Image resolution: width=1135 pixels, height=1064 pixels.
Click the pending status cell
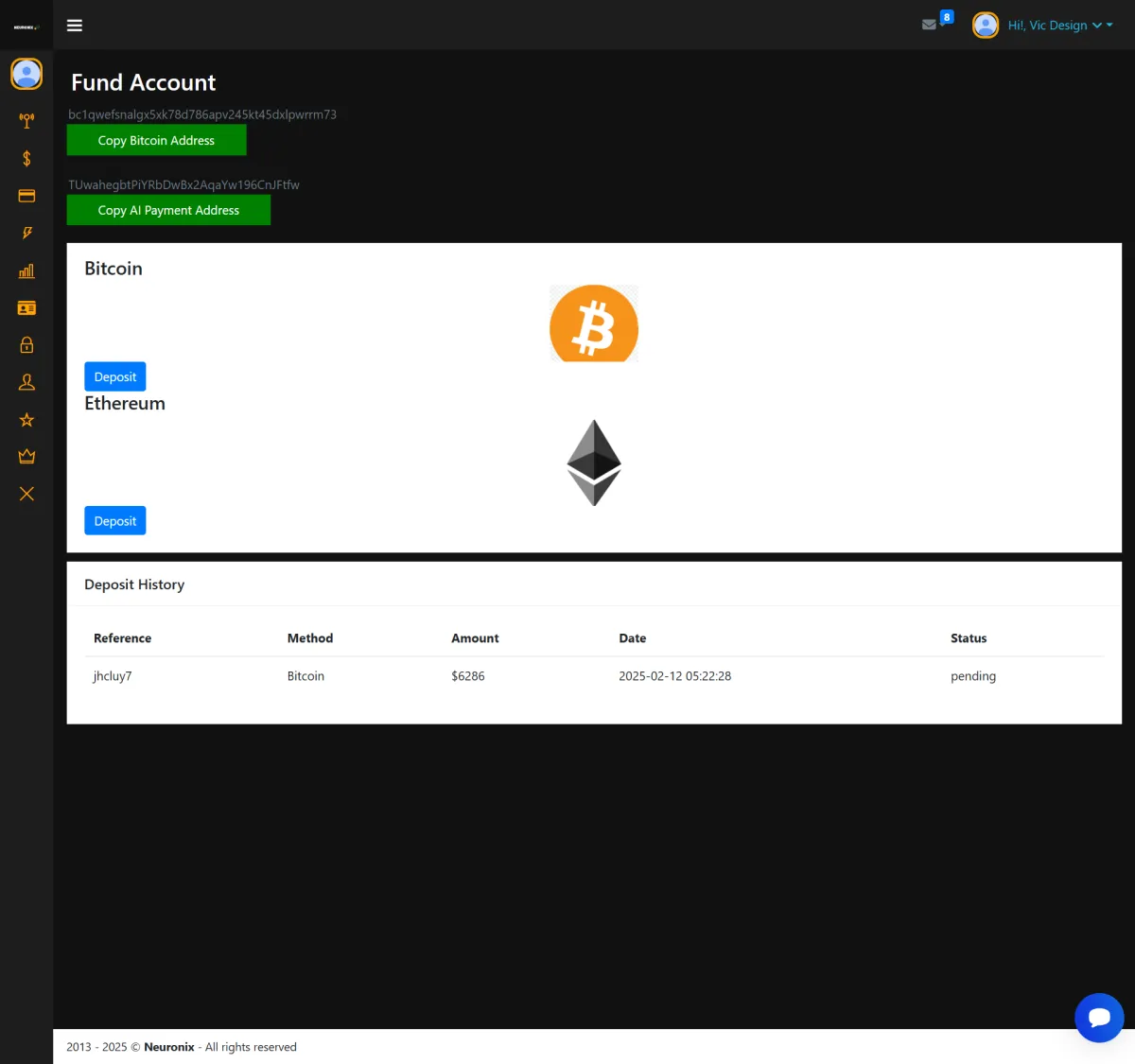[x=973, y=676]
